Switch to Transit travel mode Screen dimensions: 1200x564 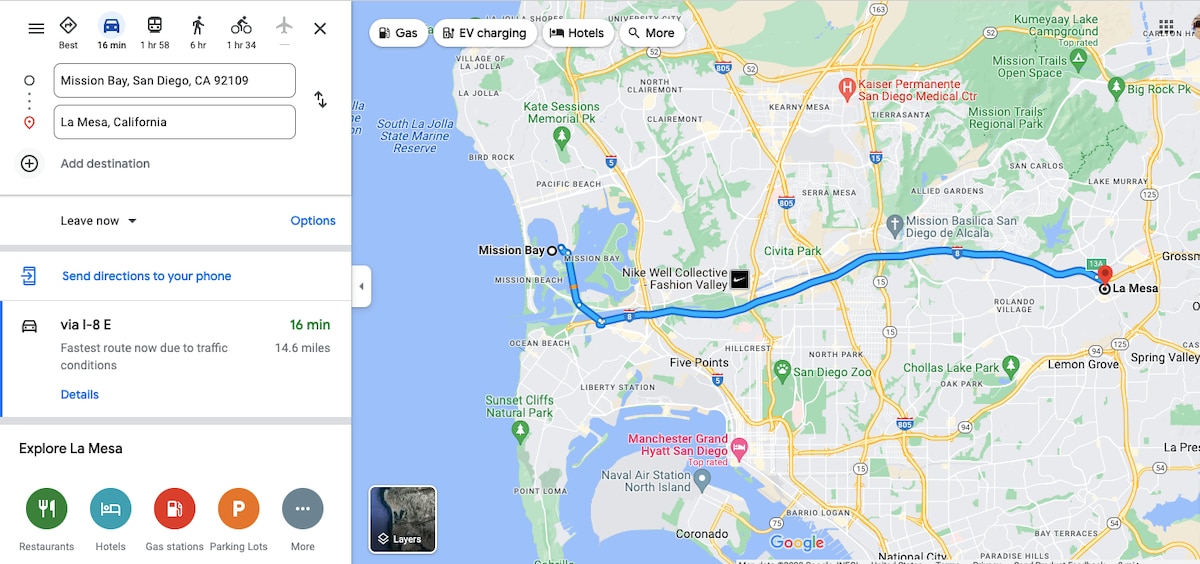click(x=155, y=32)
